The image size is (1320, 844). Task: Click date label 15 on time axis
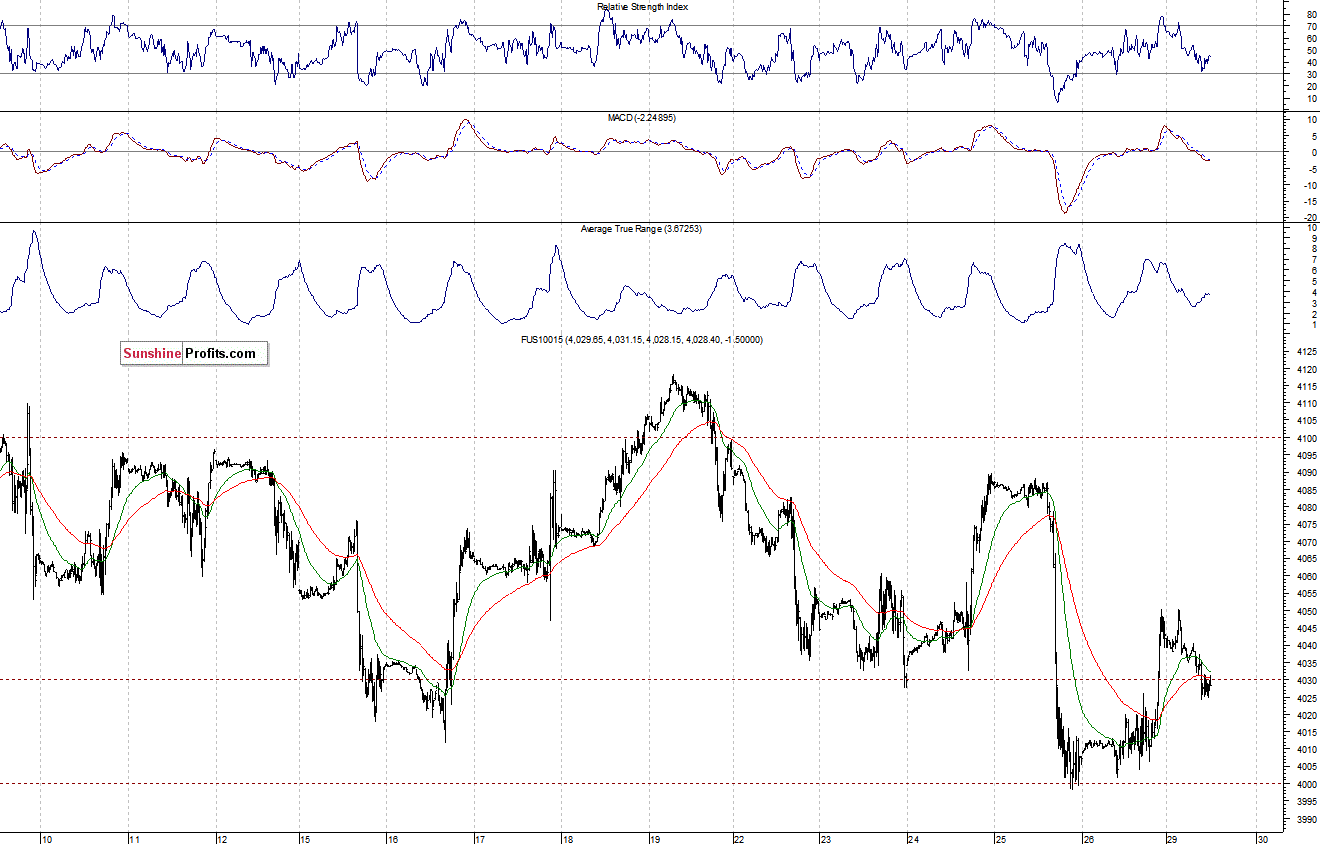click(307, 838)
